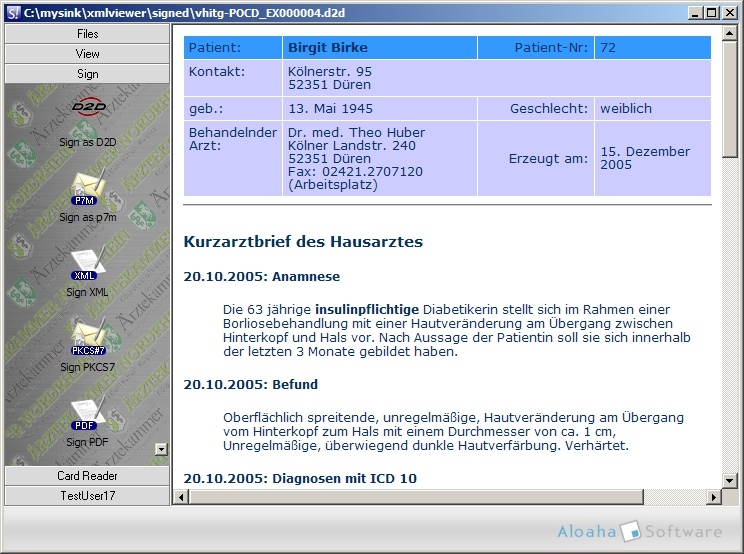Launch the Sign PKCS7 option

88,338
